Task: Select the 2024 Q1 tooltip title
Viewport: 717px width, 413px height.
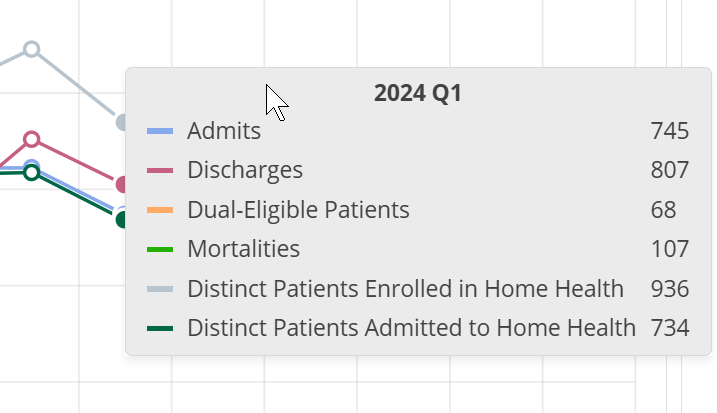Action: point(417,94)
